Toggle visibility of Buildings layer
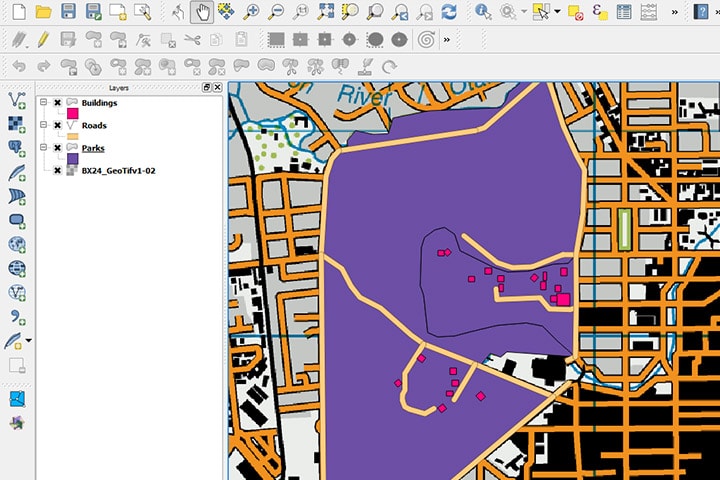 click(57, 102)
